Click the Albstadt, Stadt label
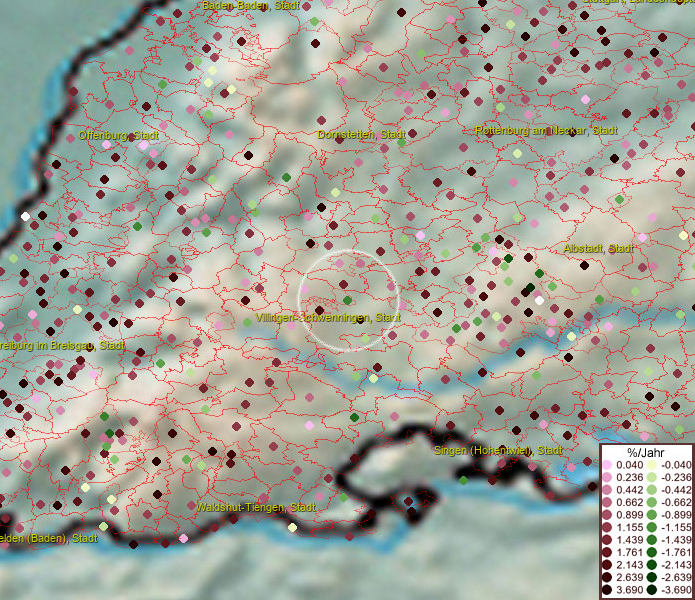 [598, 249]
